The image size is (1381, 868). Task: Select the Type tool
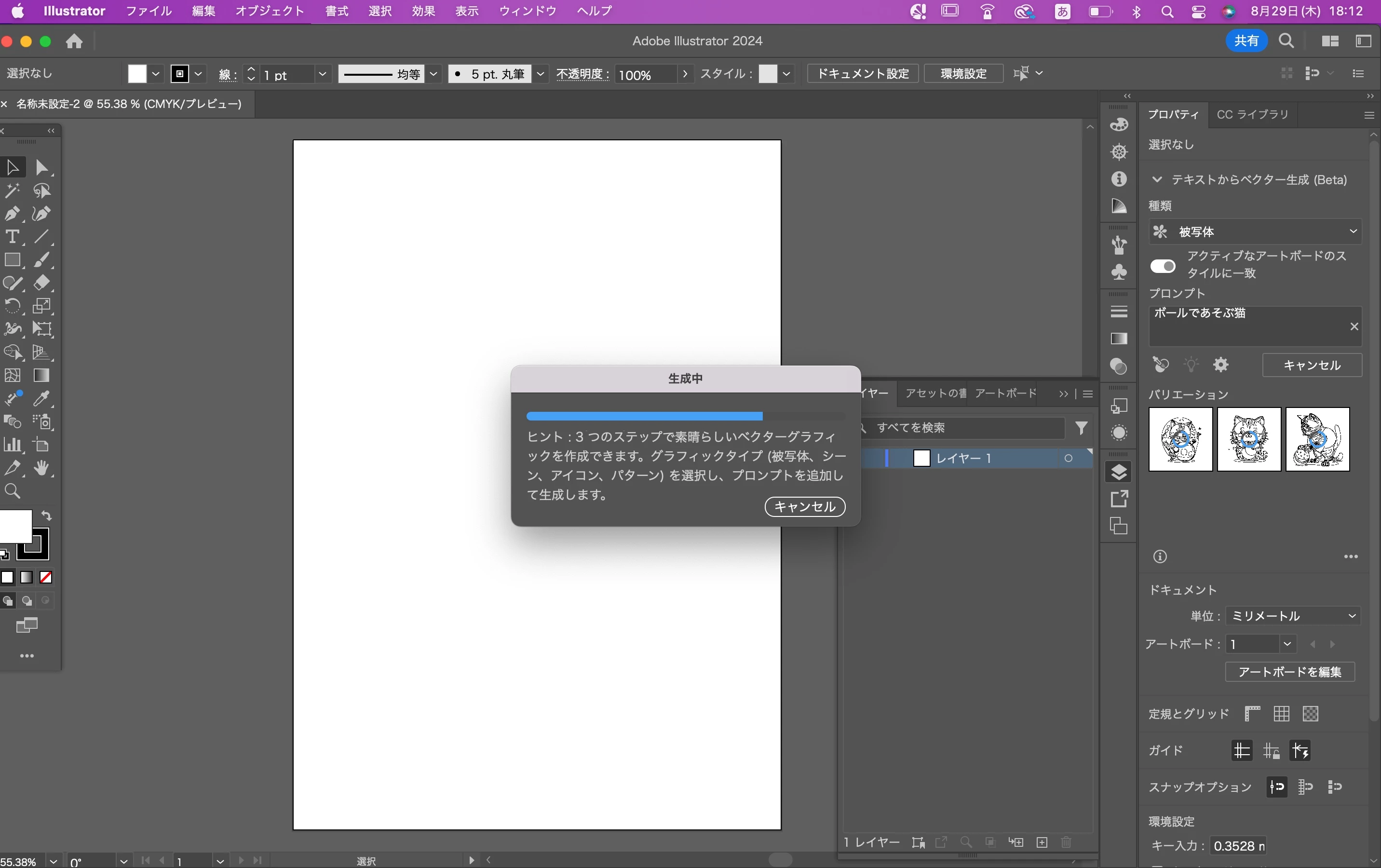click(x=12, y=237)
